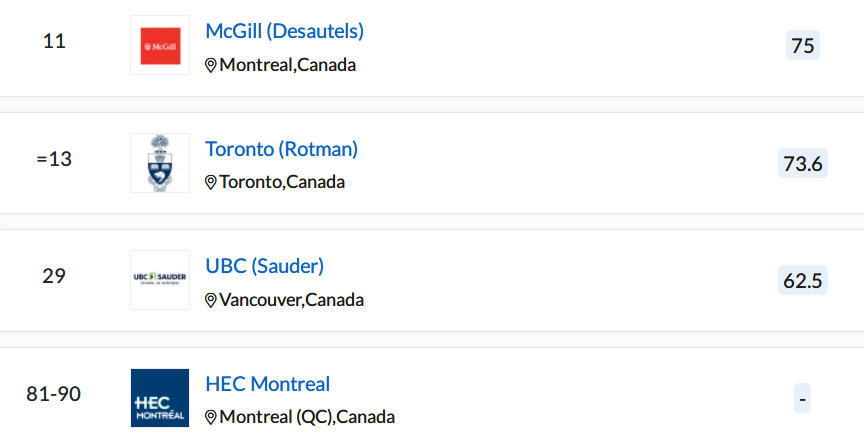Click the =13 rank label
Viewport: 864px width, 441px height.
click(x=54, y=159)
